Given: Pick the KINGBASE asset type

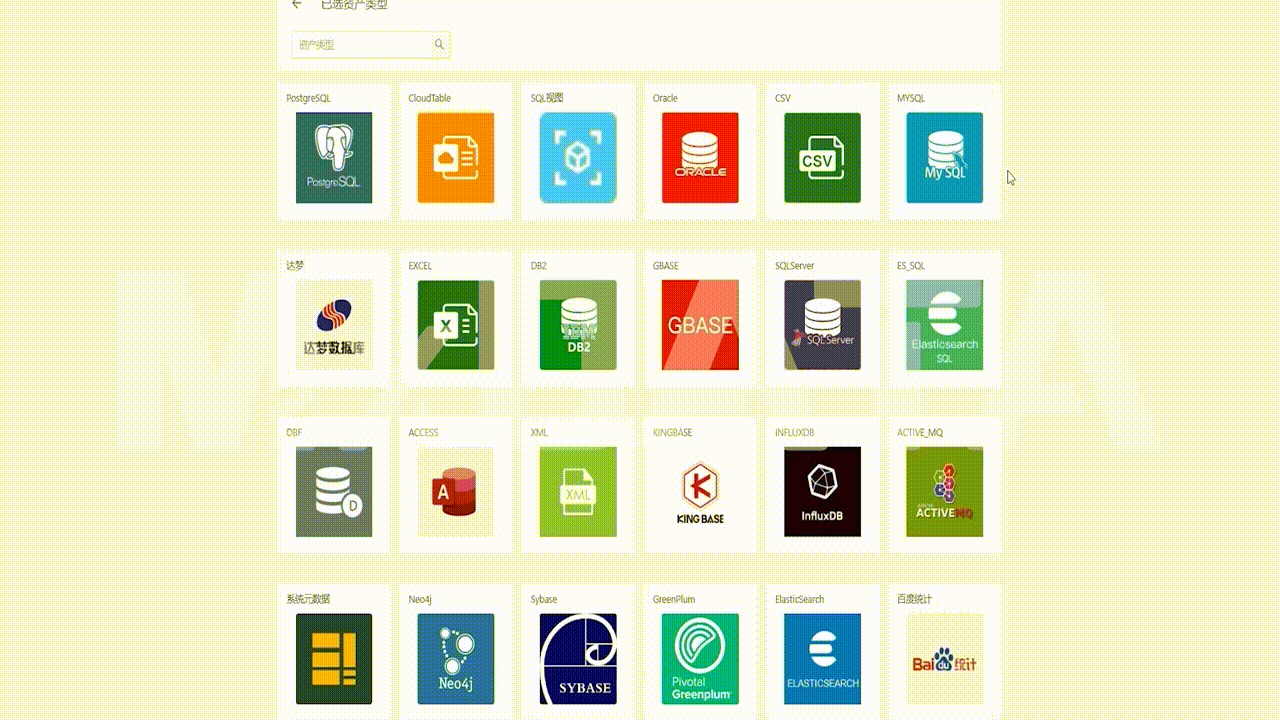Looking at the screenshot, I should point(700,492).
